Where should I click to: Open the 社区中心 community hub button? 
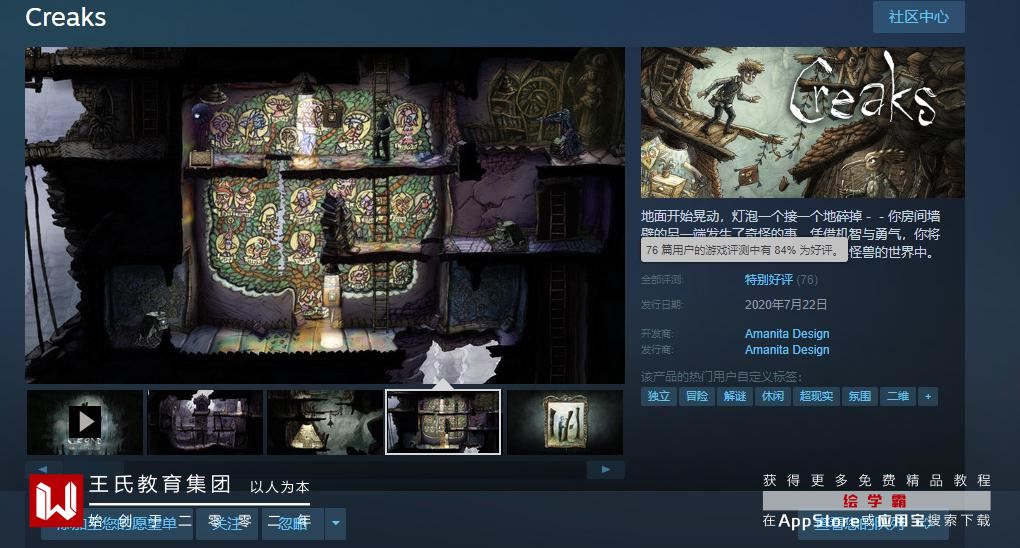click(x=919, y=17)
